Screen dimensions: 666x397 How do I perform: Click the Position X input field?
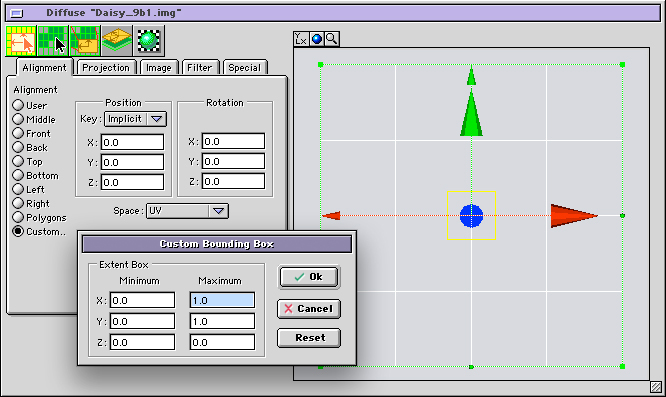click(132, 142)
